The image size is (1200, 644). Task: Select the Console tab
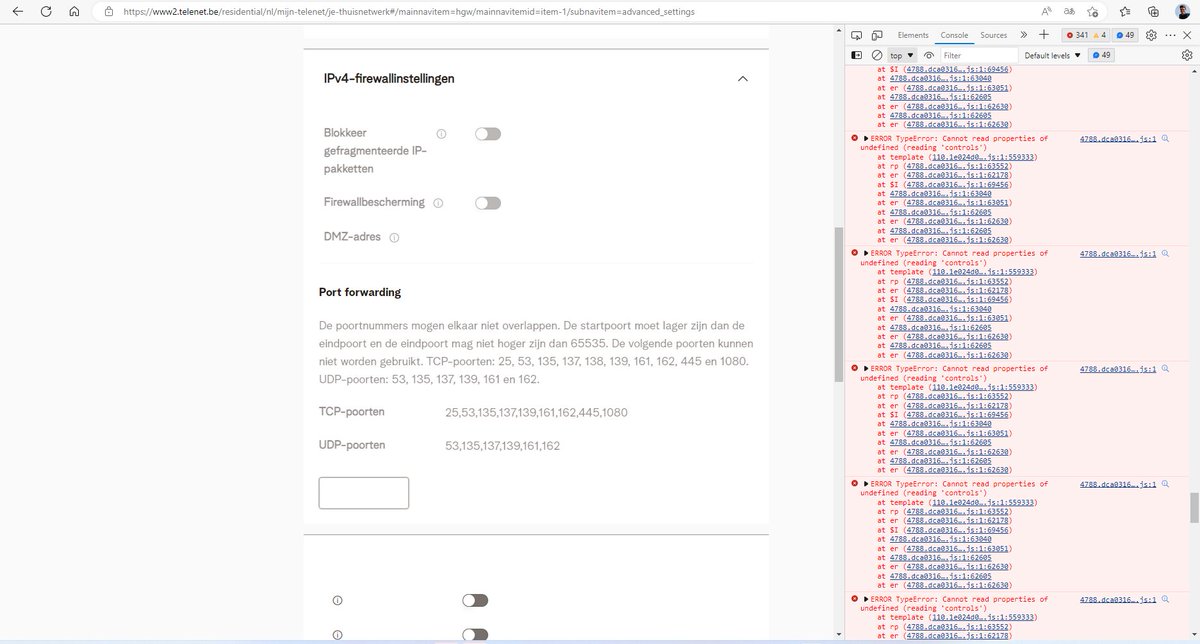(x=954, y=35)
